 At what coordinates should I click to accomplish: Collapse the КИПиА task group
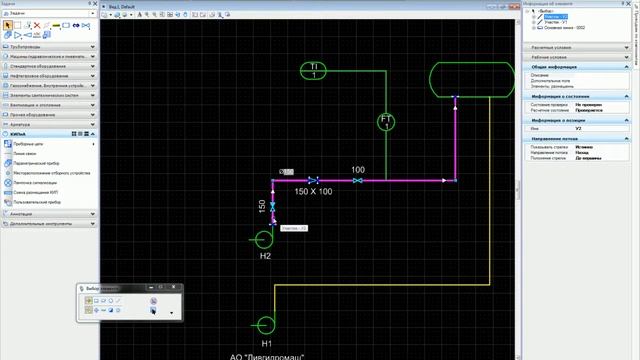(93, 134)
